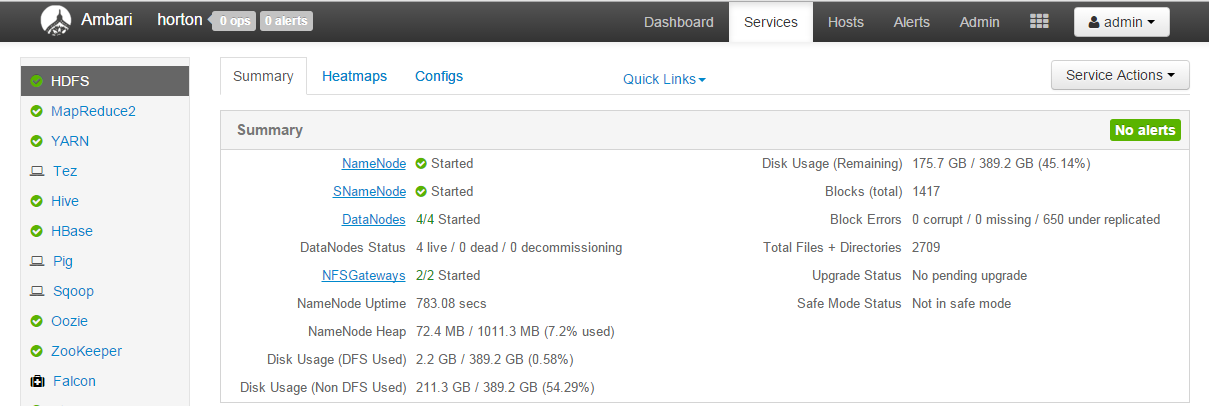Click the DataNodes link
The height and width of the screenshot is (406, 1209).
373,219
